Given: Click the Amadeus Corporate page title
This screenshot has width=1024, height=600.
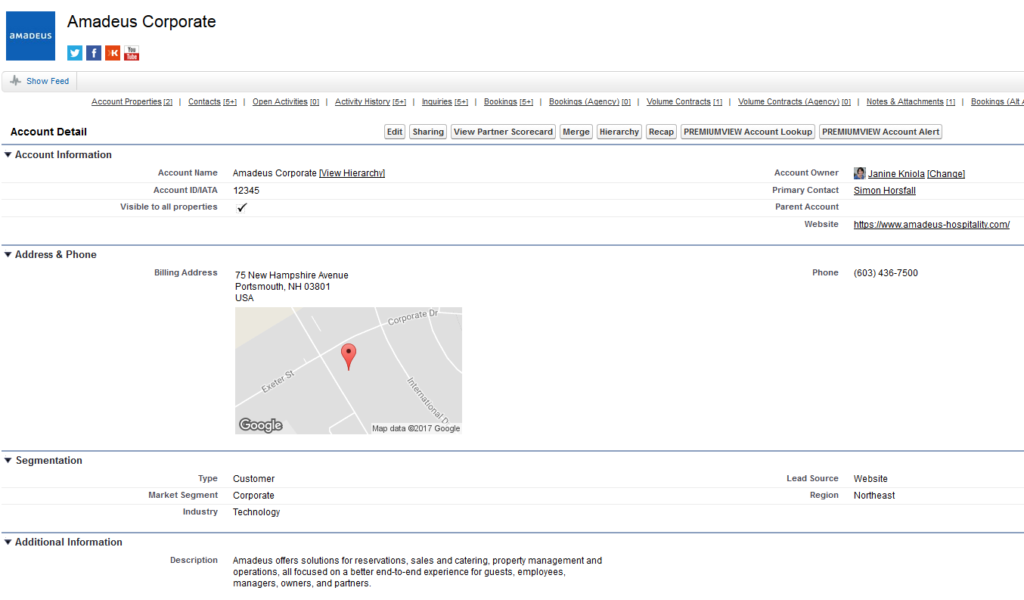Looking at the screenshot, I should 141,22.
